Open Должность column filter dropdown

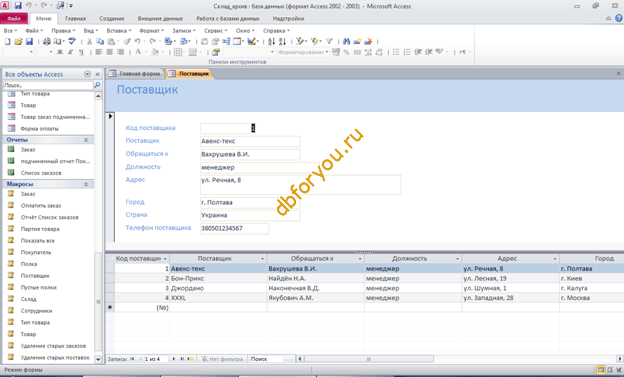point(457,259)
